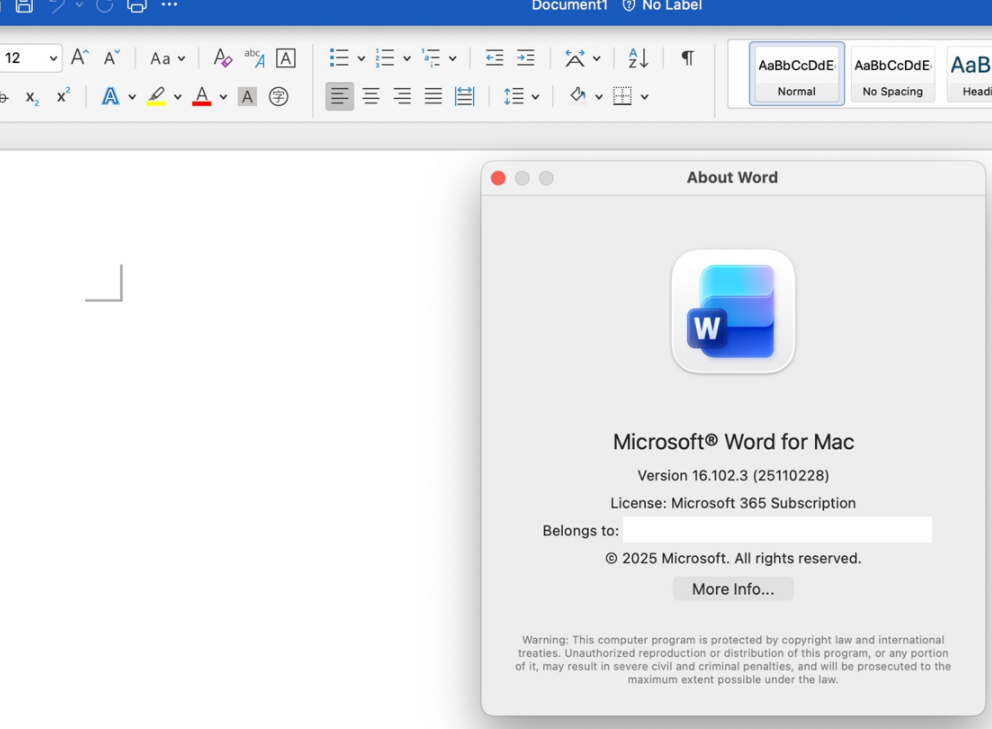Screen dimensions: 992x729
Task: Click the Save icon in title bar
Action: pyautogui.click(x=24, y=6)
